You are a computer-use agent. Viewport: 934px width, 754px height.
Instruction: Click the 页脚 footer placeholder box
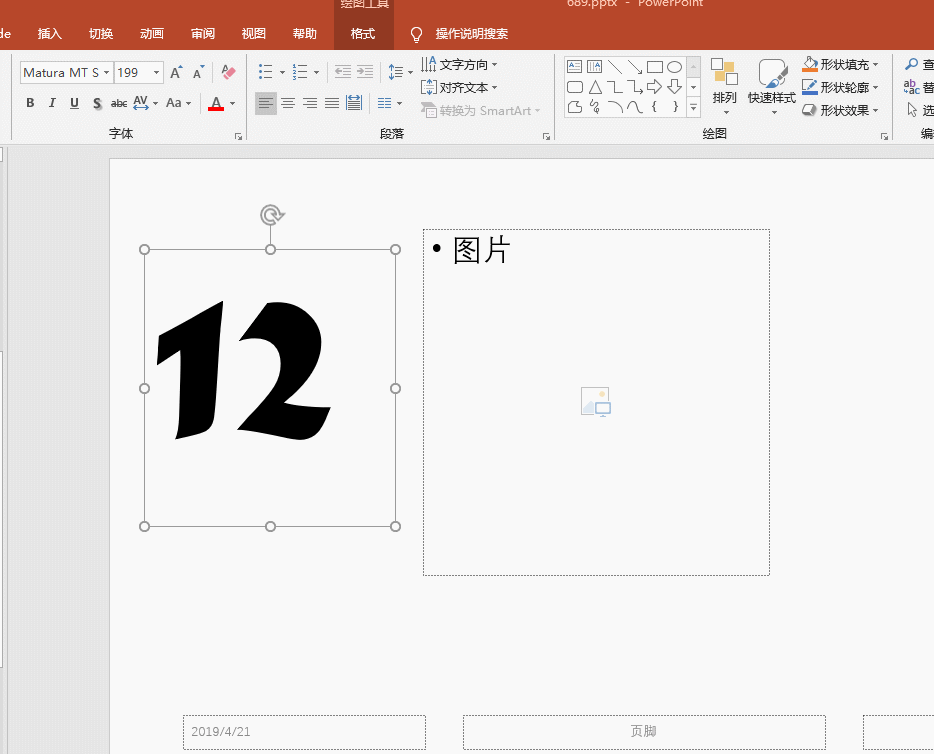click(644, 732)
